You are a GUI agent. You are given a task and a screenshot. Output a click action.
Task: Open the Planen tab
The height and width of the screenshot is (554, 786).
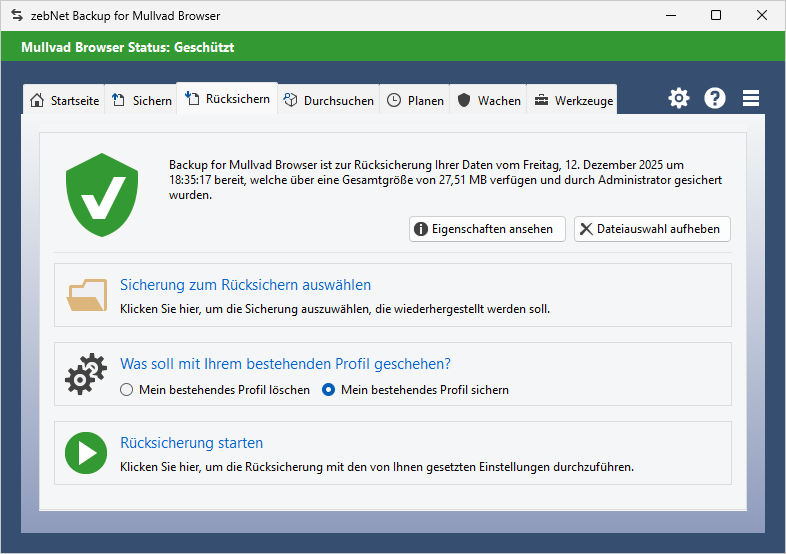(x=415, y=101)
